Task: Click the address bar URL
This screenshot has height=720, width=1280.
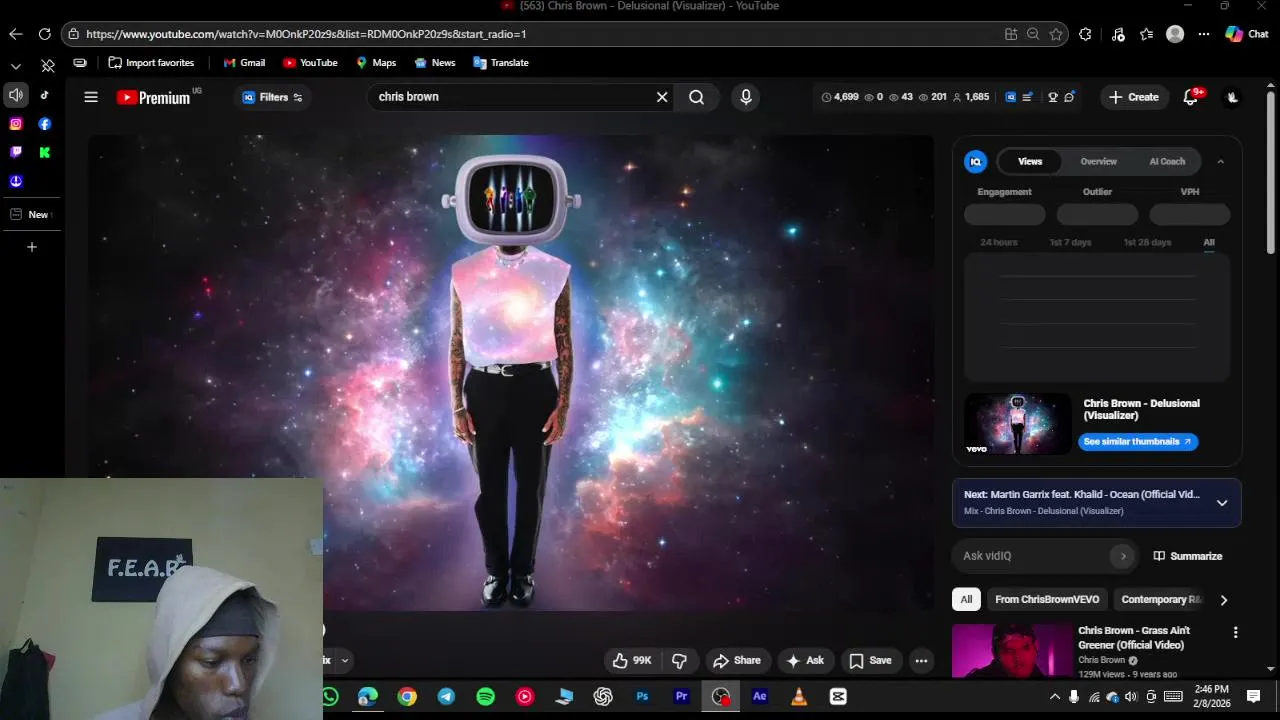Action: (x=306, y=34)
